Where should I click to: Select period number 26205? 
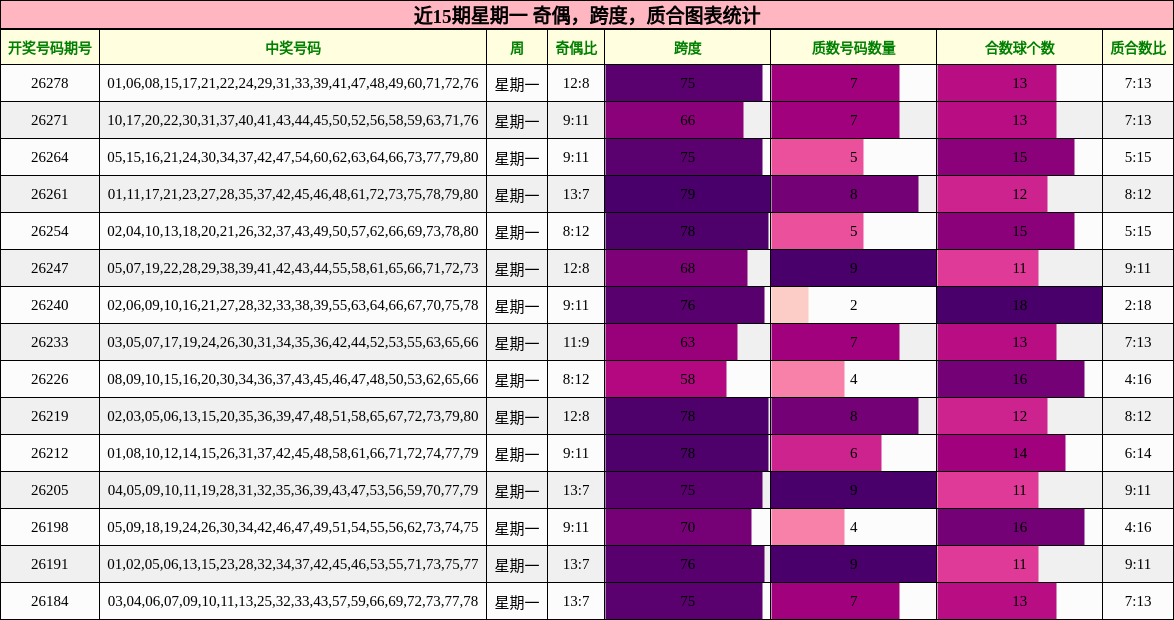[49, 490]
